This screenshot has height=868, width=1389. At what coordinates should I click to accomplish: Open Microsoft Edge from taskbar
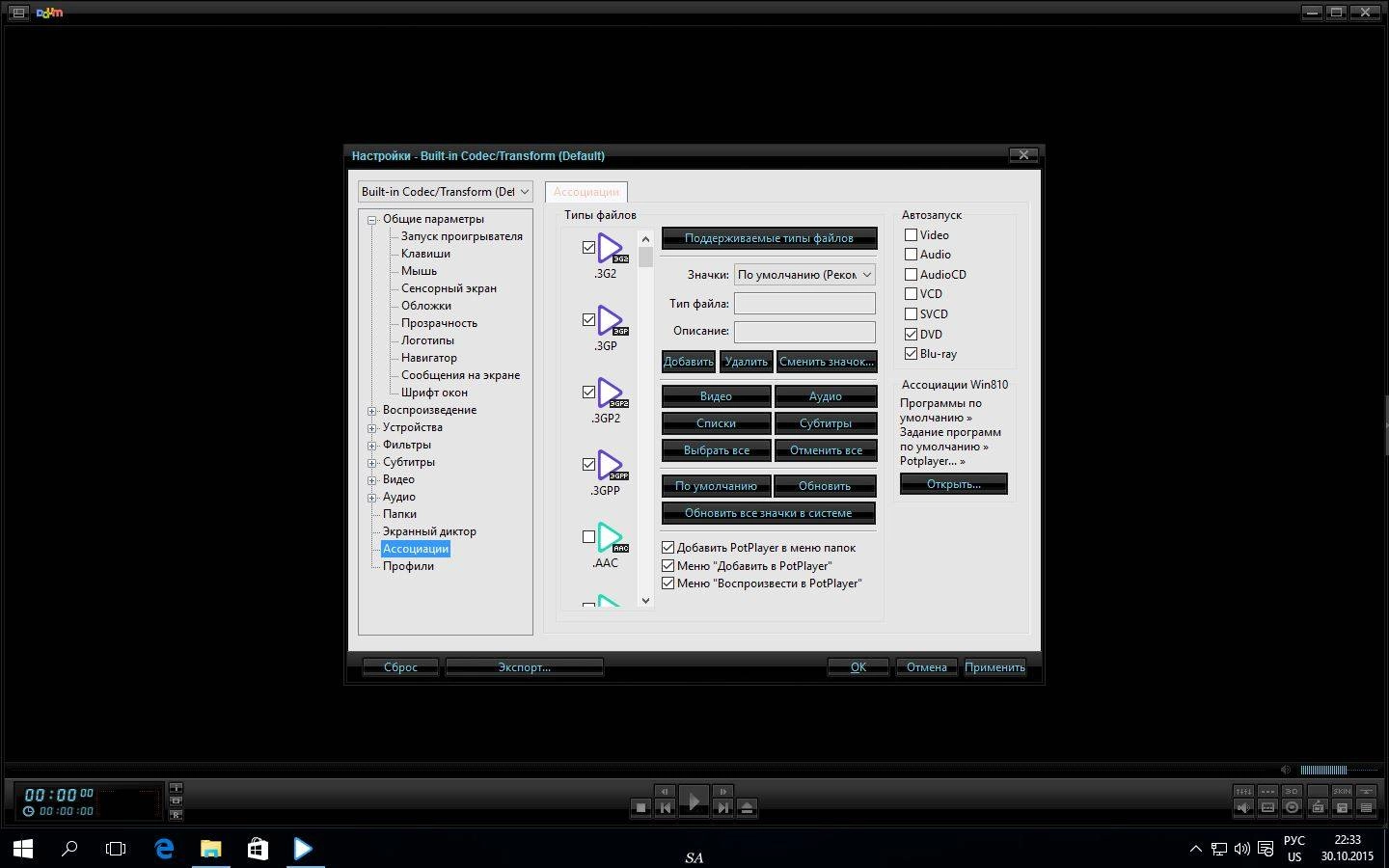tap(164, 849)
